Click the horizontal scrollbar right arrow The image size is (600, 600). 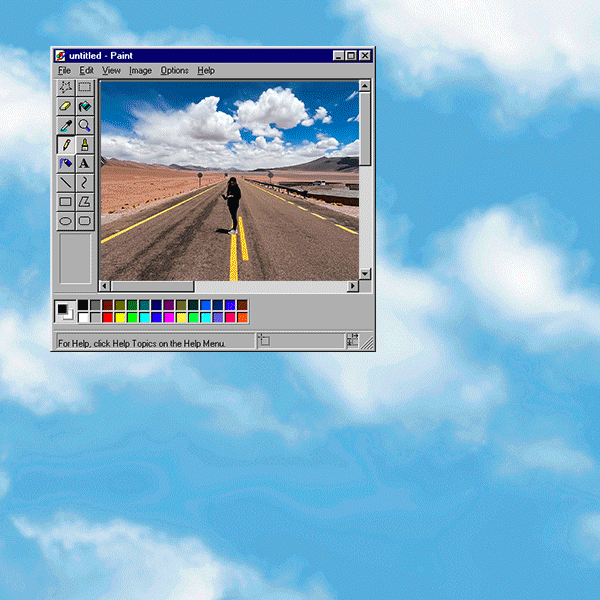click(353, 286)
